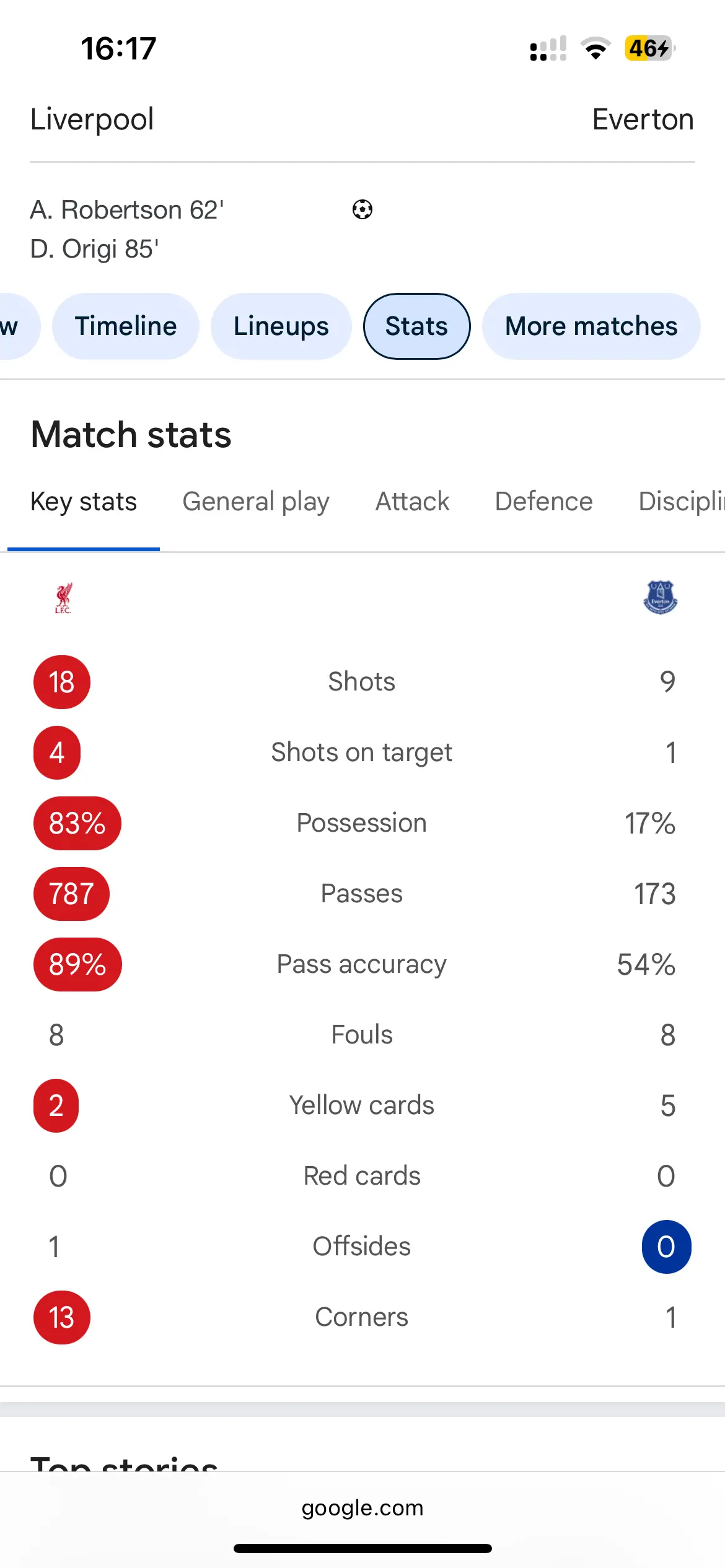
Task: Tap Everton's blue offsides badge
Action: click(666, 1247)
